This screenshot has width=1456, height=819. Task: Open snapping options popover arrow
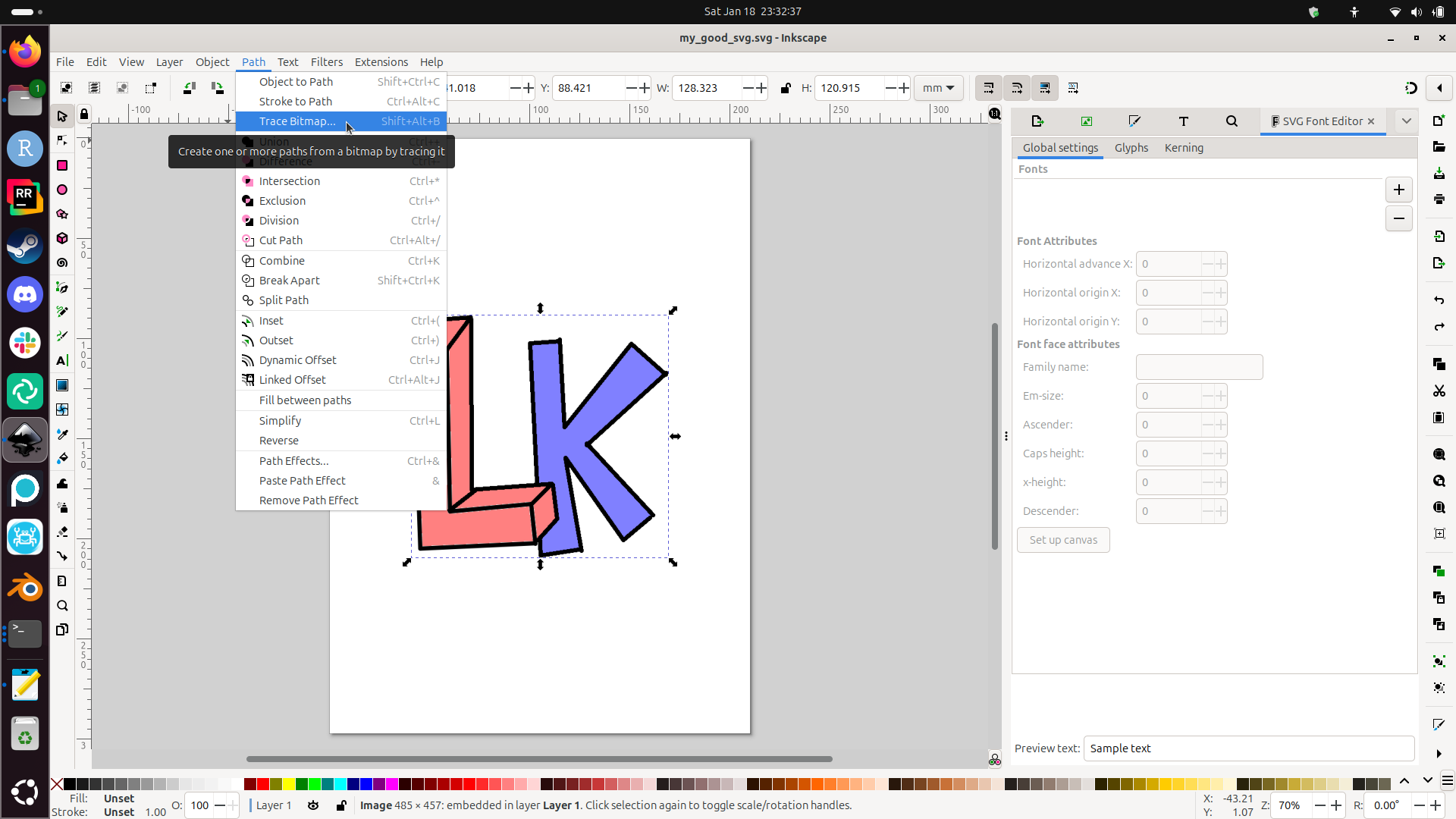coord(1439,88)
